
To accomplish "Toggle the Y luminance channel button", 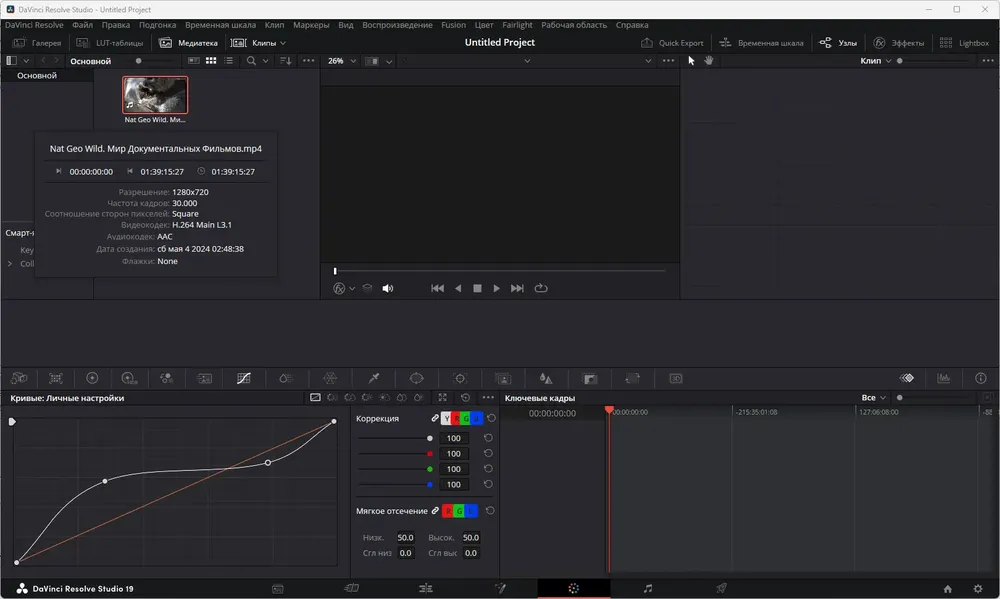I will coord(446,418).
